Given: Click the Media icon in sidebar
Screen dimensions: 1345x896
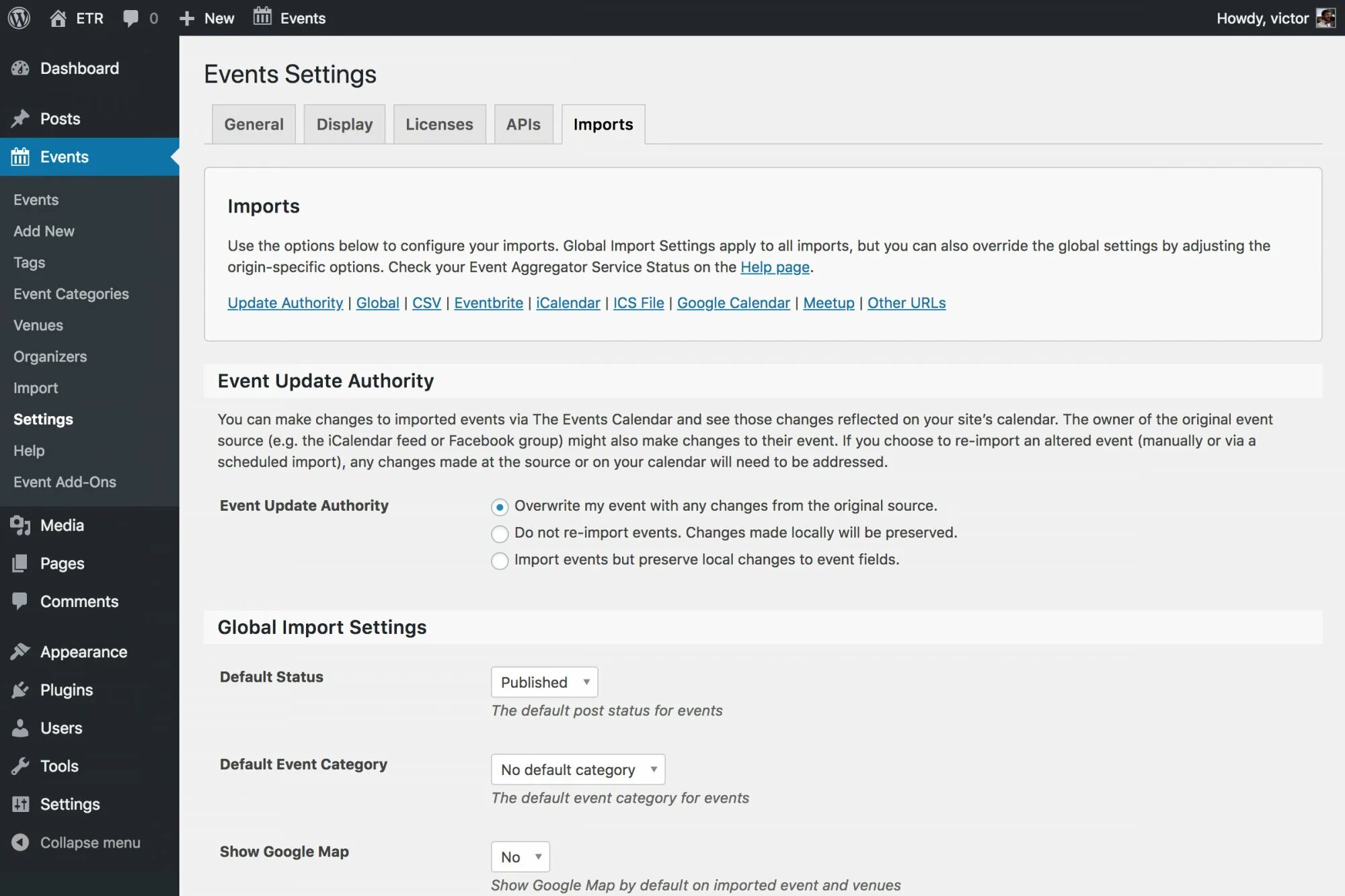Looking at the screenshot, I should pos(20,525).
